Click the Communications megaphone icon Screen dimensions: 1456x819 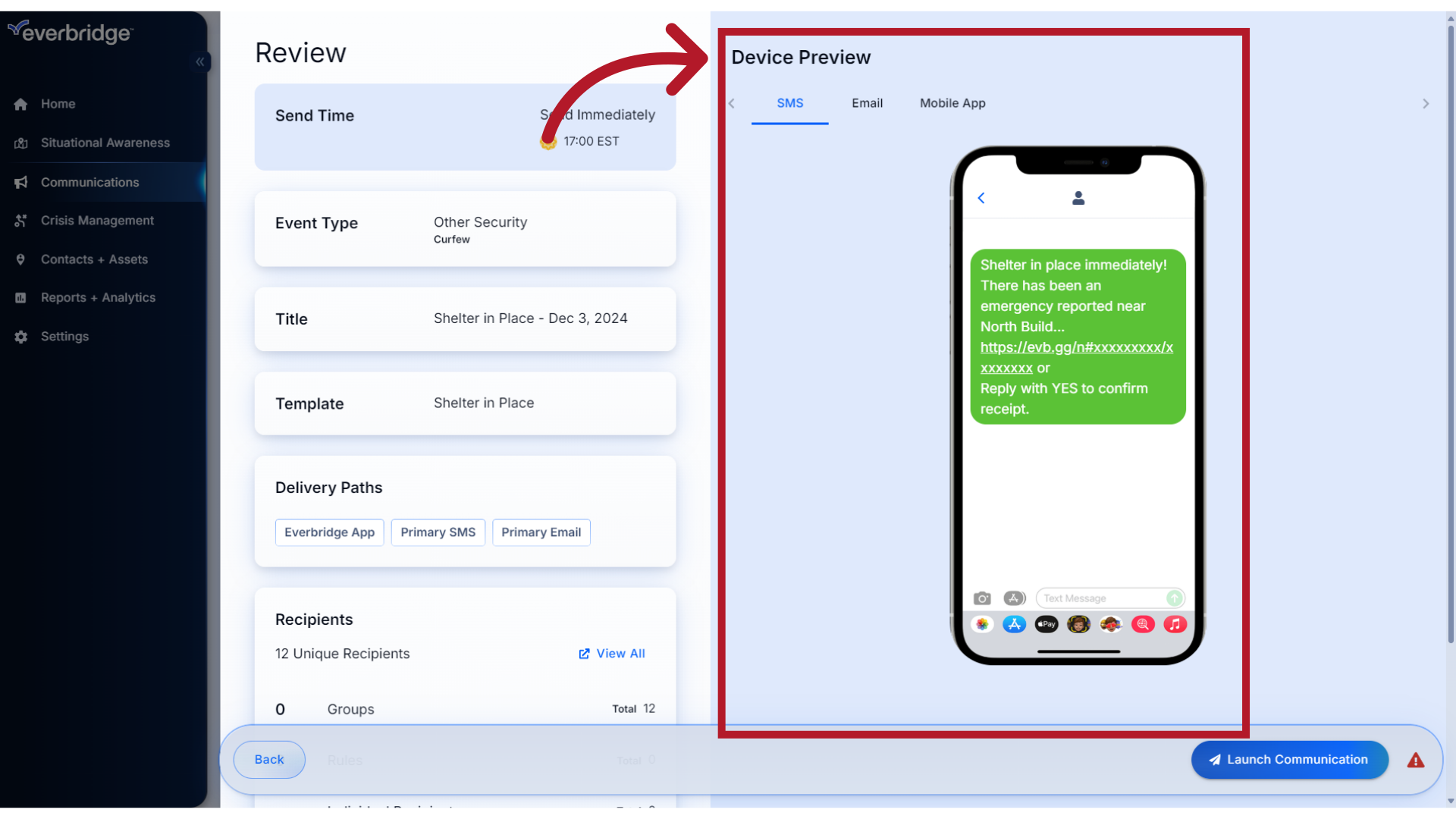click(20, 182)
